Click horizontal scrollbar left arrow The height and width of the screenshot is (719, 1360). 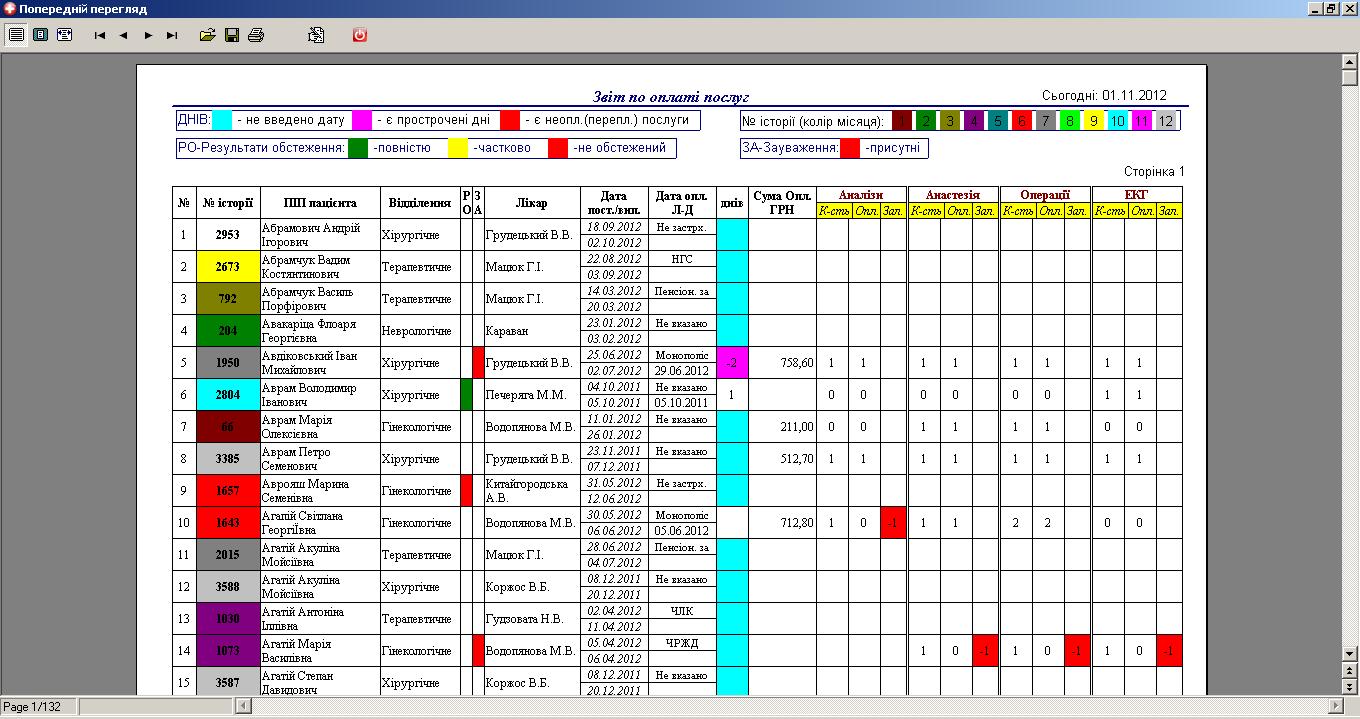(x=244, y=707)
